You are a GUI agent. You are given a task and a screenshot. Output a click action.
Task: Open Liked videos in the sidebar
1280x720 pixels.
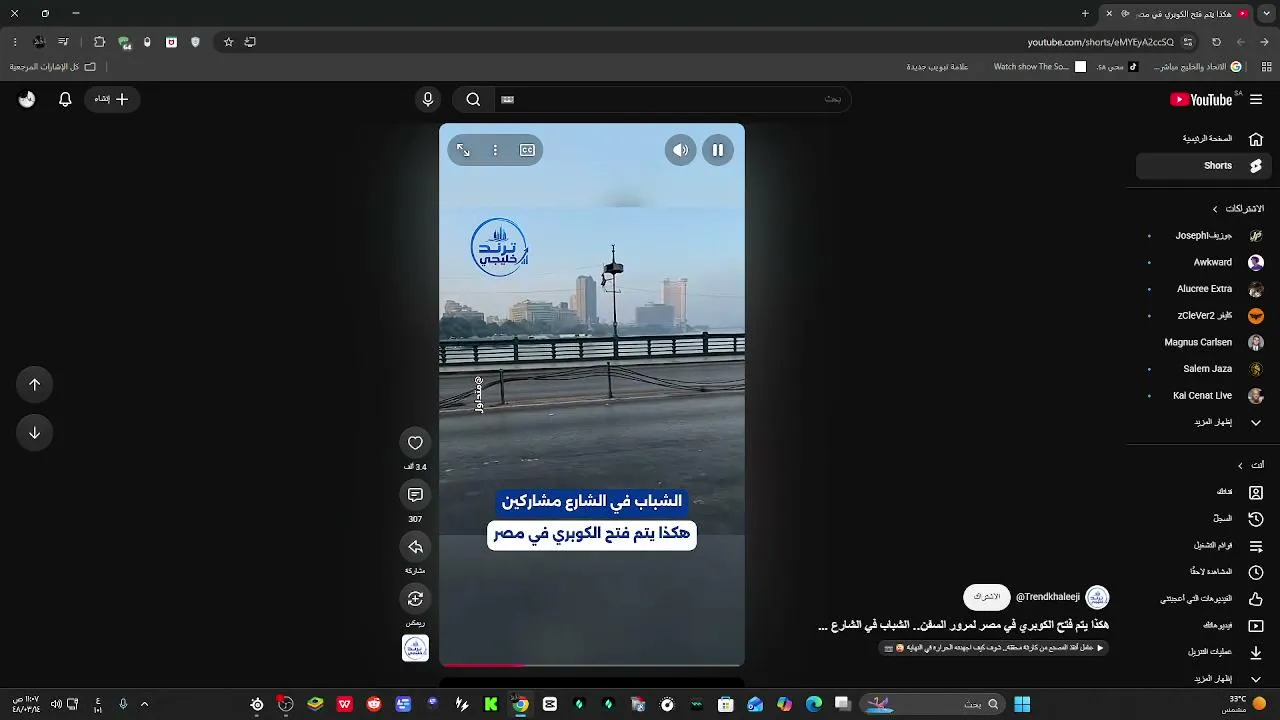click(1204, 599)
